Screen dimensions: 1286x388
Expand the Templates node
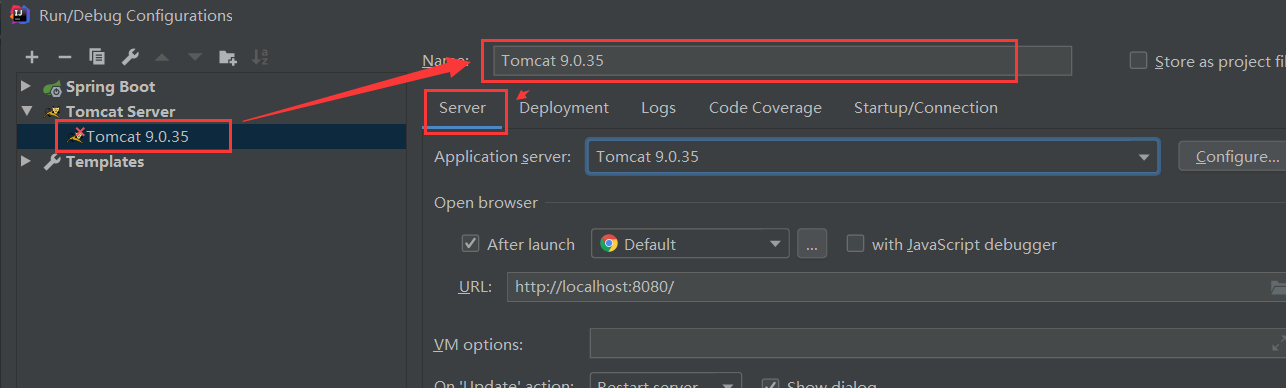(27, 162)
